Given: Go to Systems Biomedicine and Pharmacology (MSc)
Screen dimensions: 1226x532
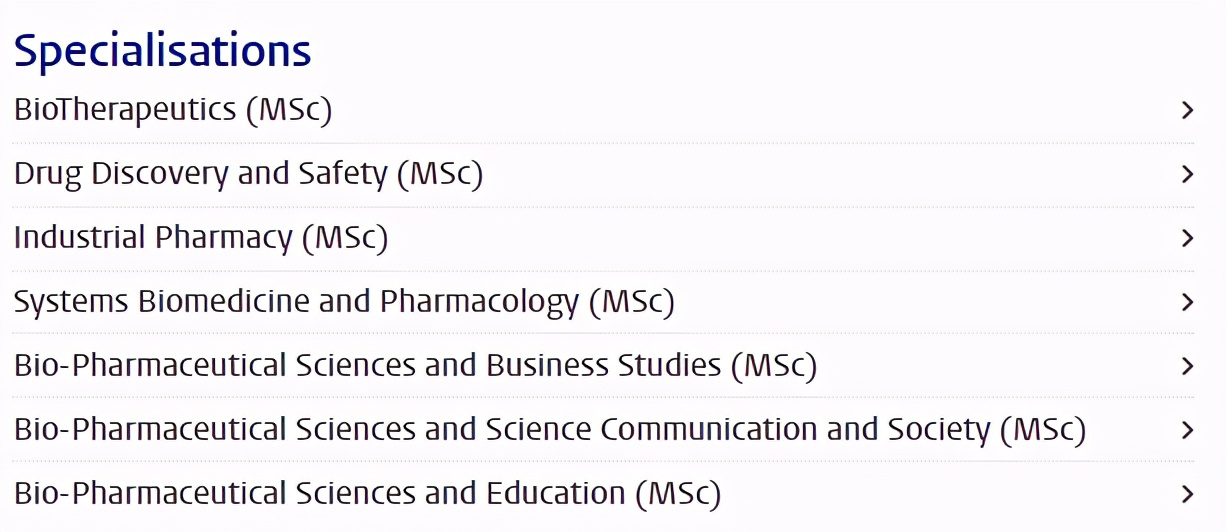Looking at the screenshot, I should pyautogui.click(x=344, y=302).
